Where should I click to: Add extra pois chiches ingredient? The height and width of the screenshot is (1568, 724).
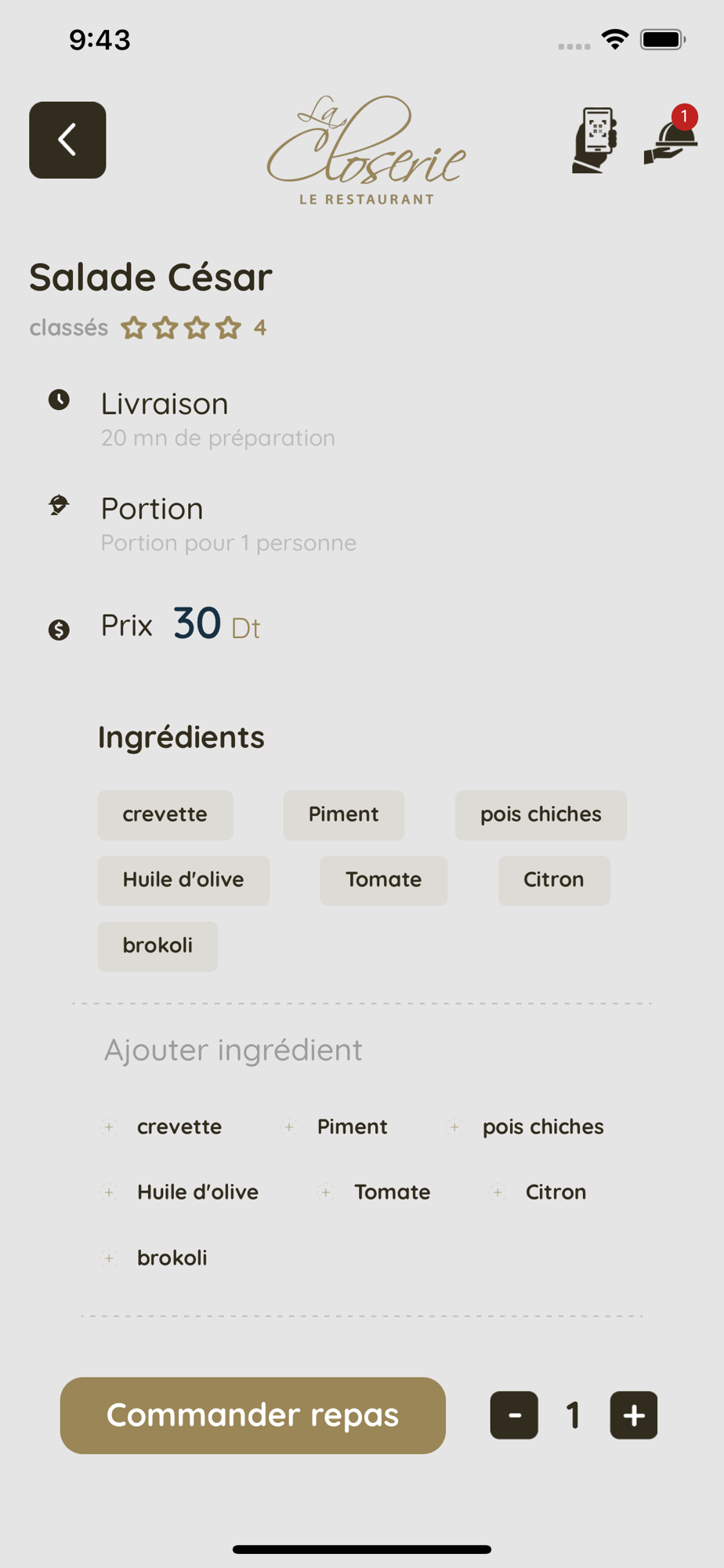454,1127
